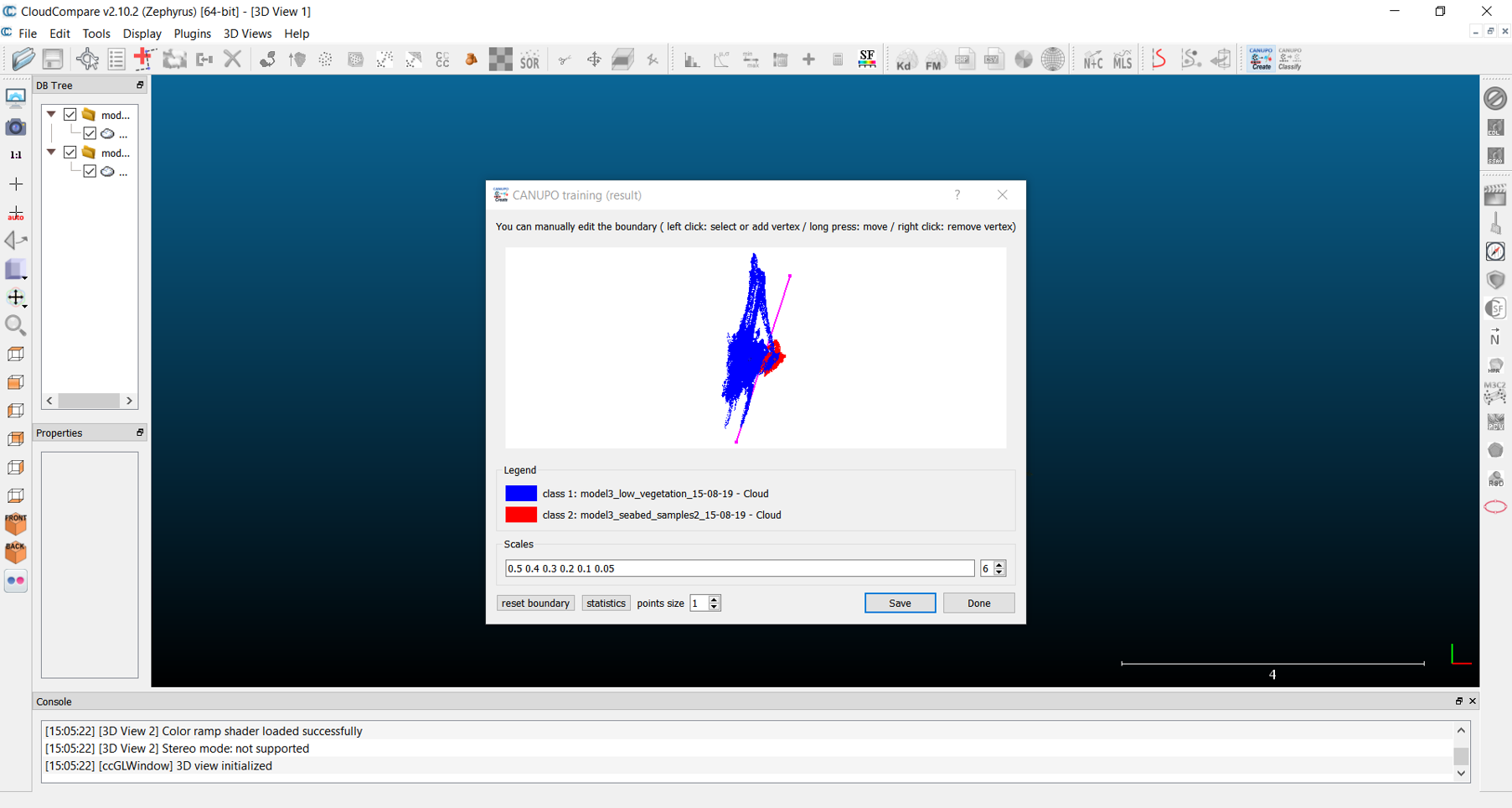Collapse the first DB Tree folder
This screenshot has height=808, width=1512.
pyautogui.click(x=52, y=115)
